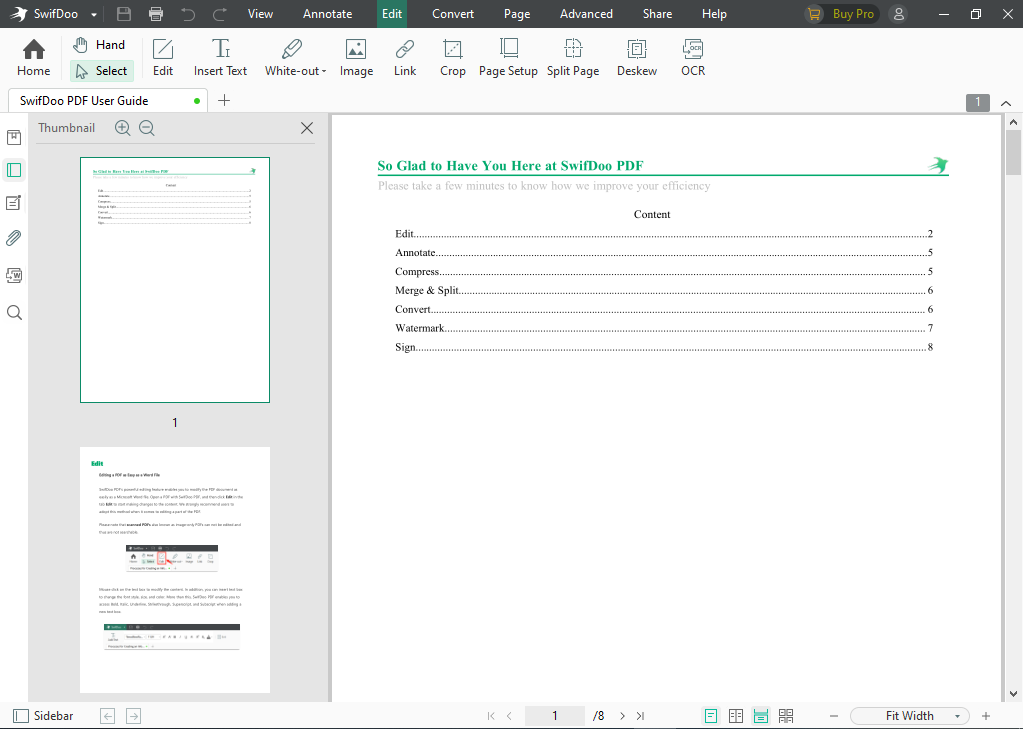Toggle the Sidebar visibility
1023x729 pixels.
pyautogui.click(x=43, y=716)
